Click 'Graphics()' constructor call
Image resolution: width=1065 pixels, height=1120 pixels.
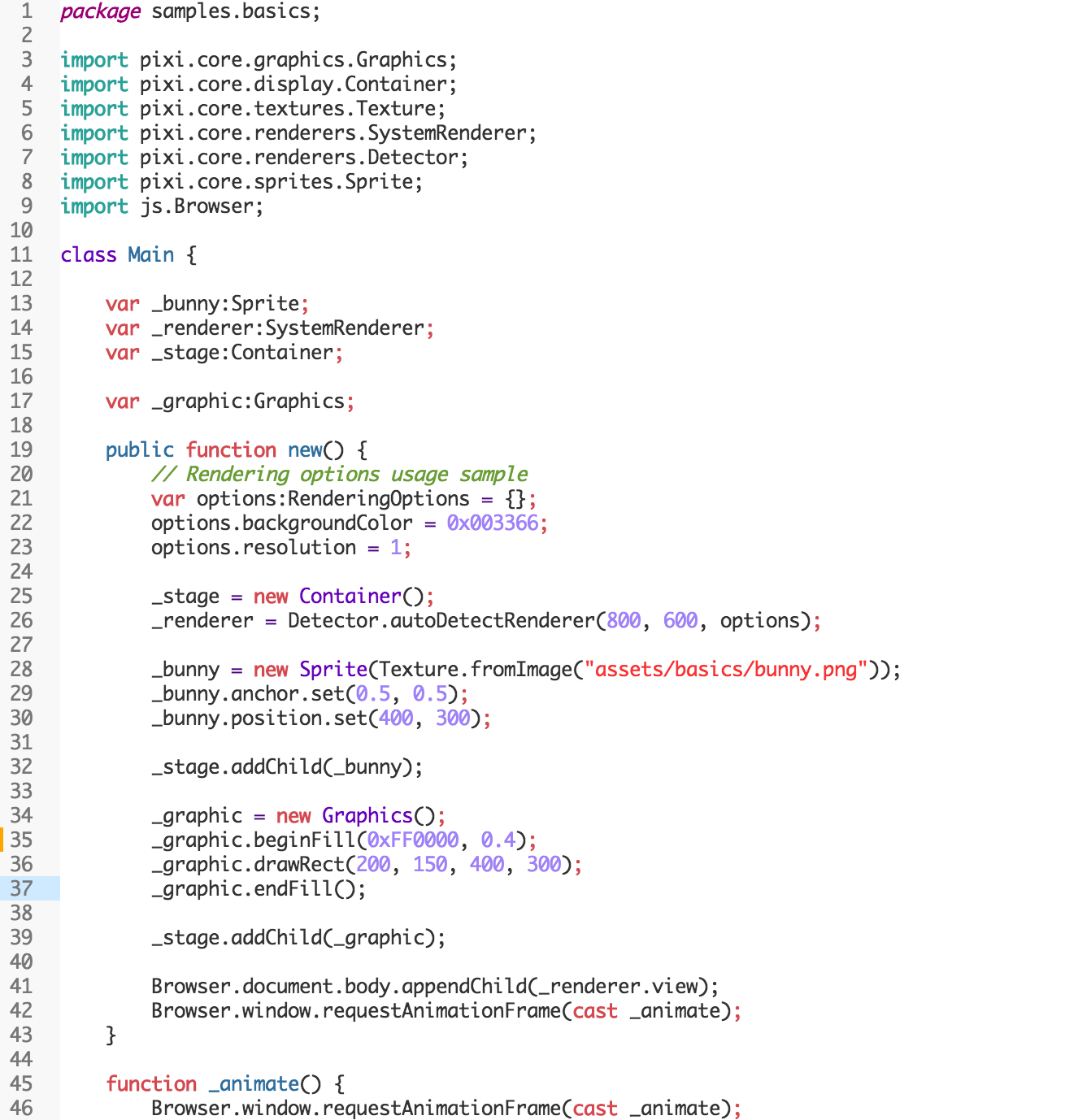379,816
